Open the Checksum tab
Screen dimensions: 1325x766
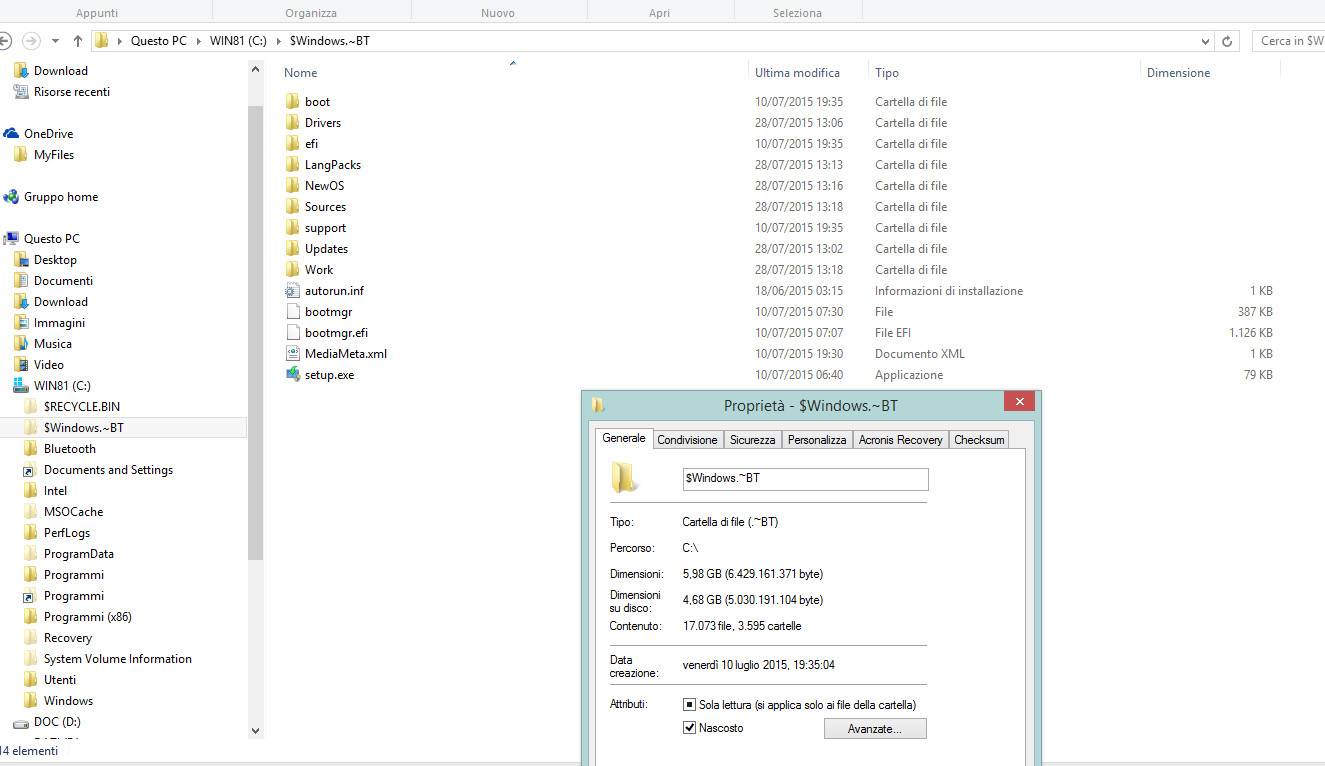[978, 440]
